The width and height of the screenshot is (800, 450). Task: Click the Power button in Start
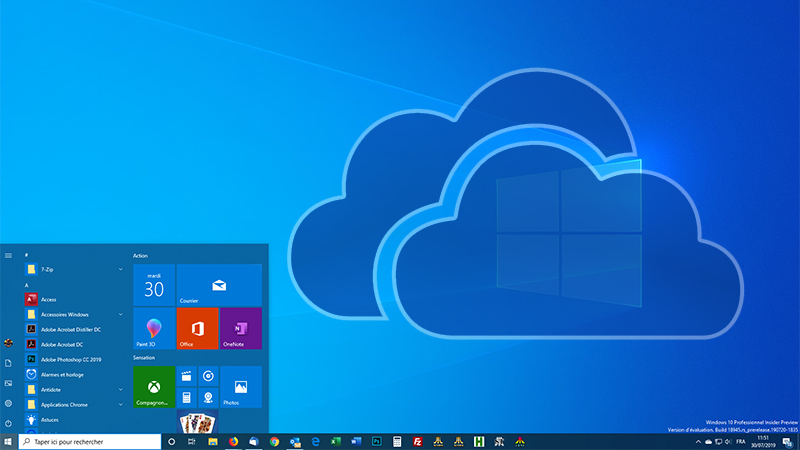(x=8, y=423)
